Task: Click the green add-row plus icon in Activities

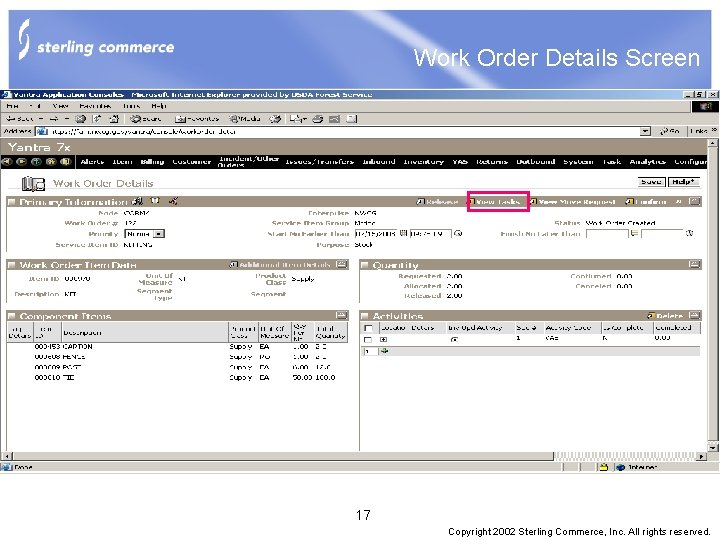Action: (x=385, y=351)
